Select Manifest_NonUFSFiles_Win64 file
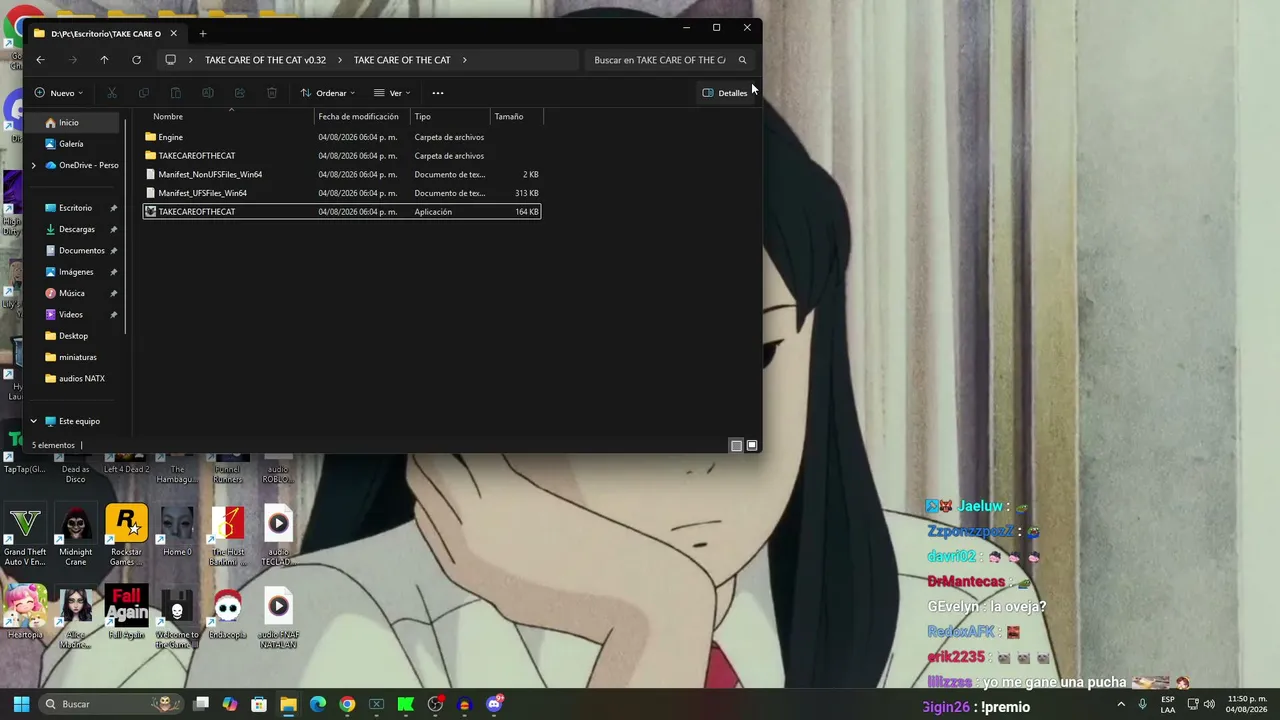Image resolution: width=1280 pixels, height=720 pixels. [x=342, y=174]
